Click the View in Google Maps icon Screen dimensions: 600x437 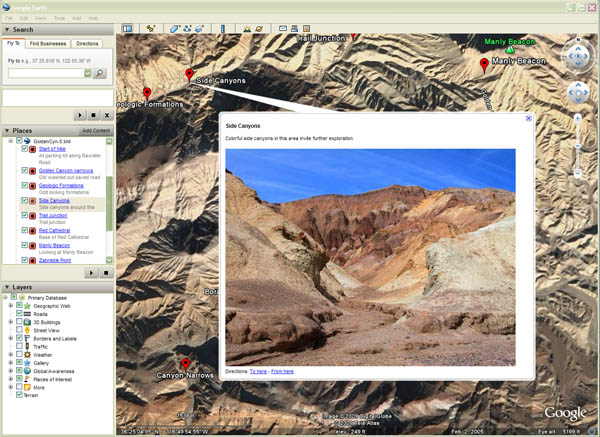click(307, 29)
